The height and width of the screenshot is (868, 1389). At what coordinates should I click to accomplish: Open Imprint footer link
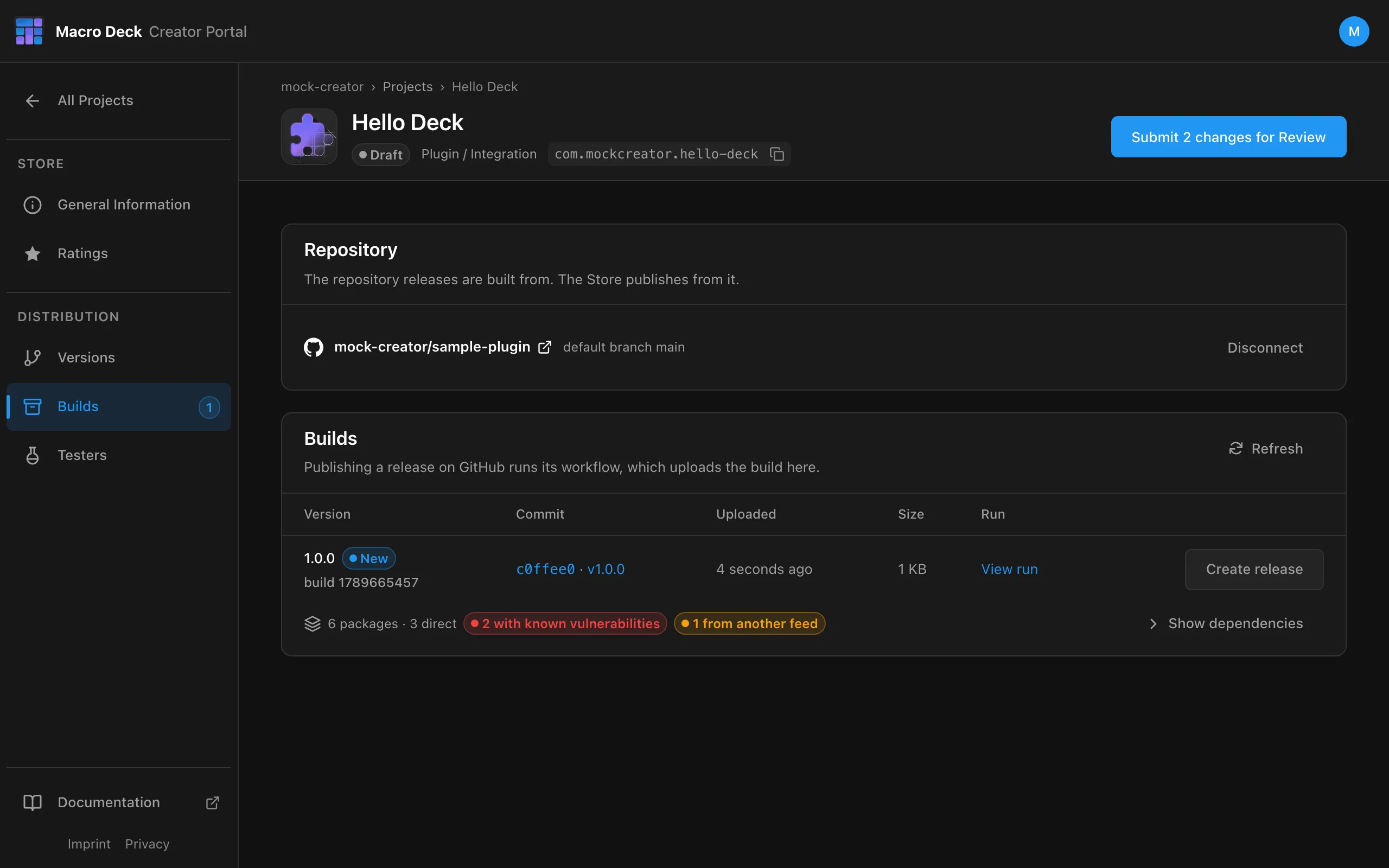tap(89, 844)
